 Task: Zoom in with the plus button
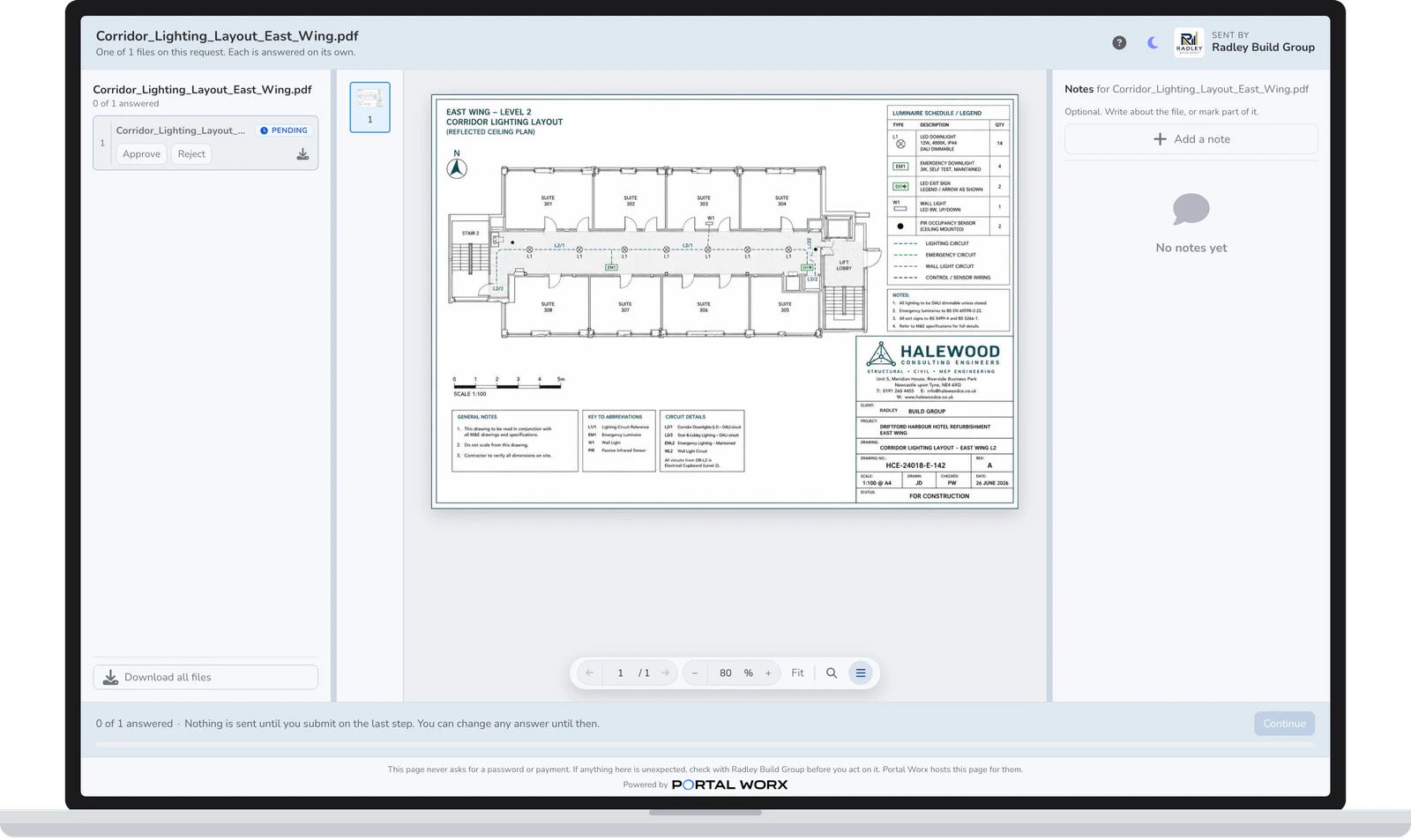768,673
